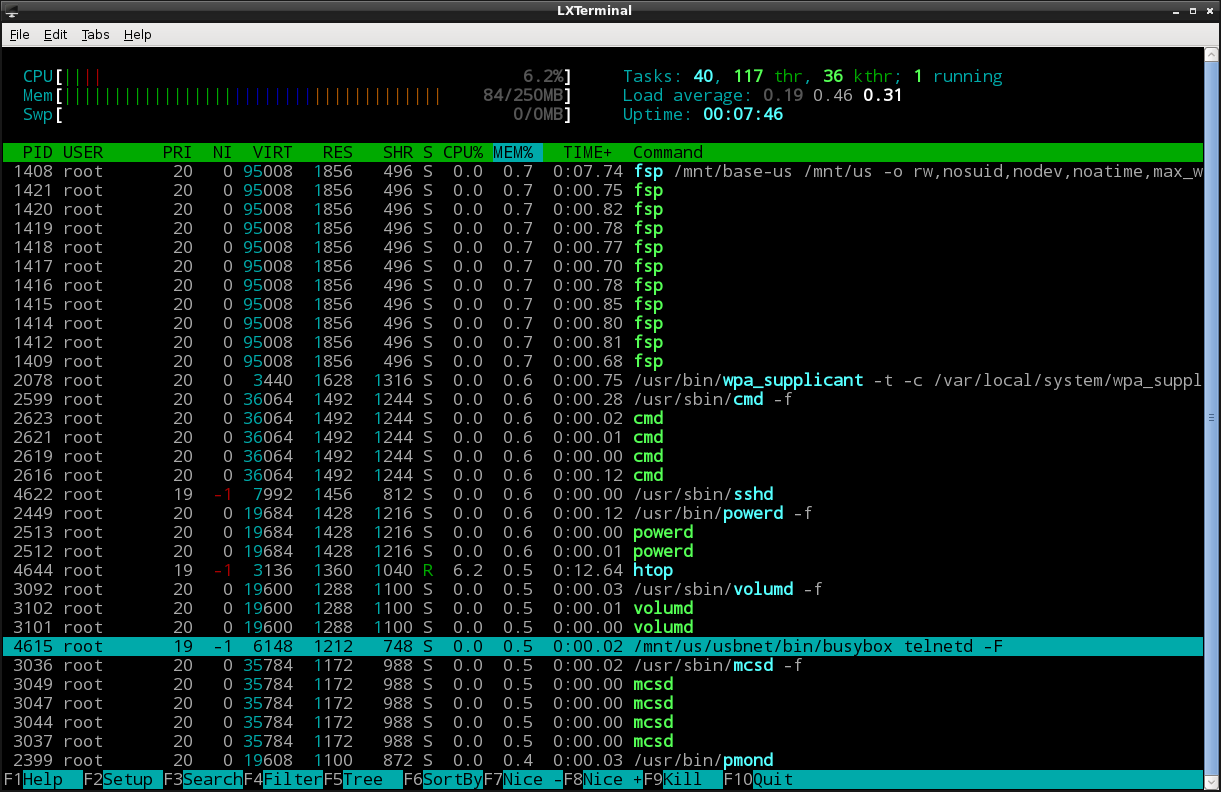Open the Edit menu
1221x792 pixels.
click(55, 34)
